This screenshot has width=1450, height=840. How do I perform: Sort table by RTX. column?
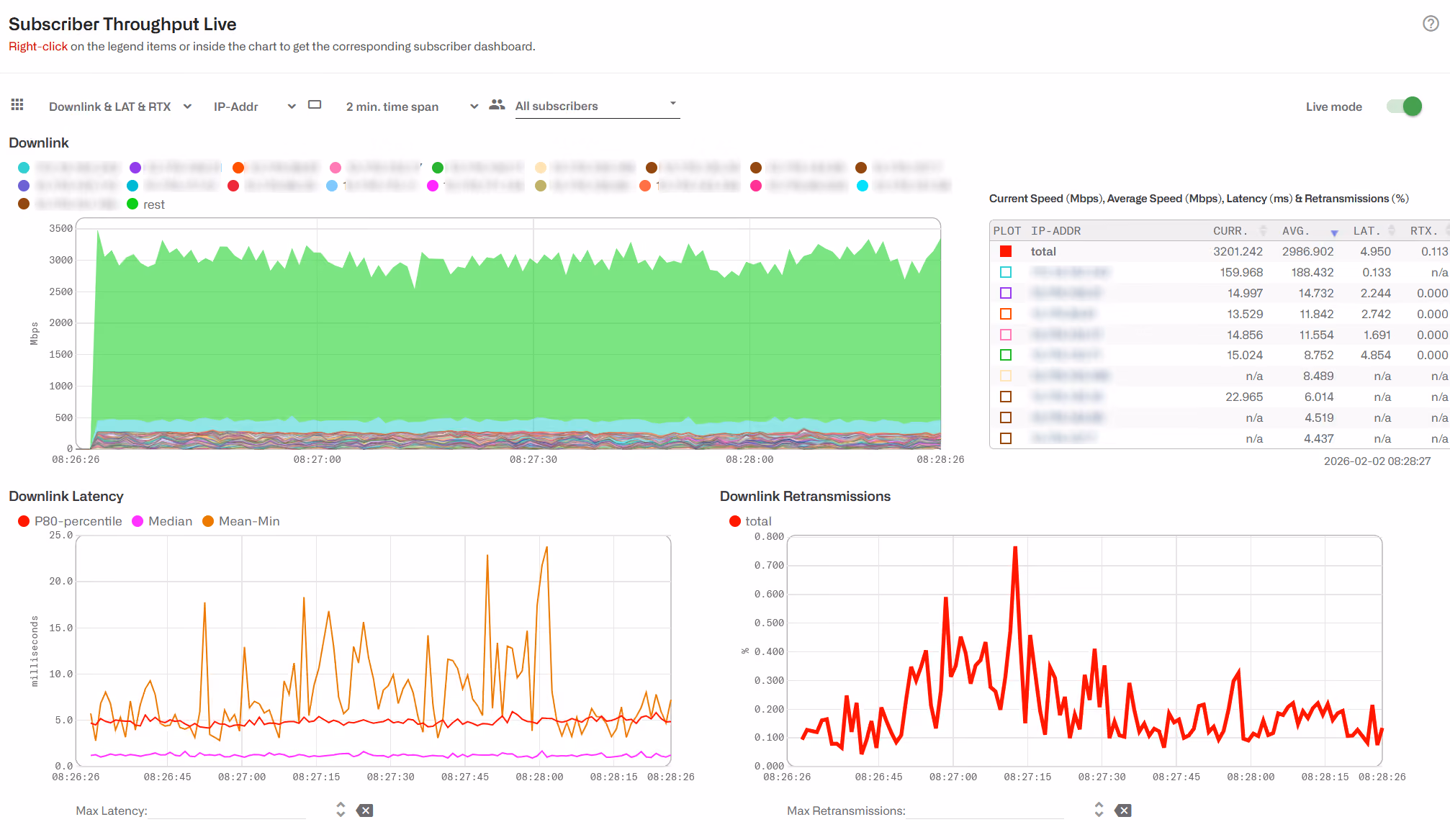coord(1428,231)
